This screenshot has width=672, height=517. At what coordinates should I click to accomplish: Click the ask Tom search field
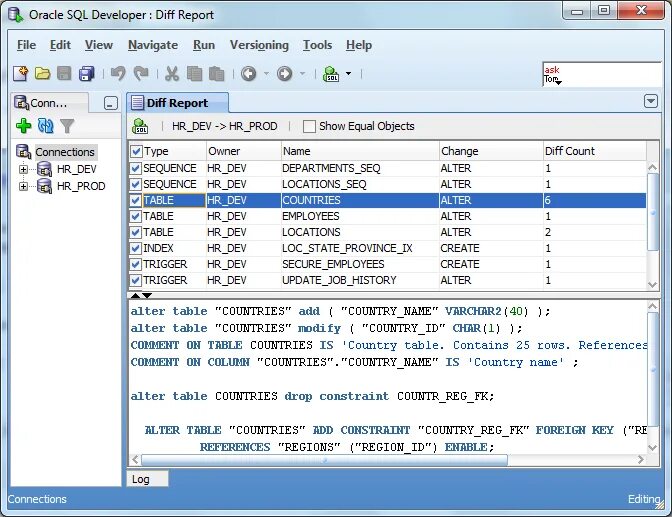601,75
